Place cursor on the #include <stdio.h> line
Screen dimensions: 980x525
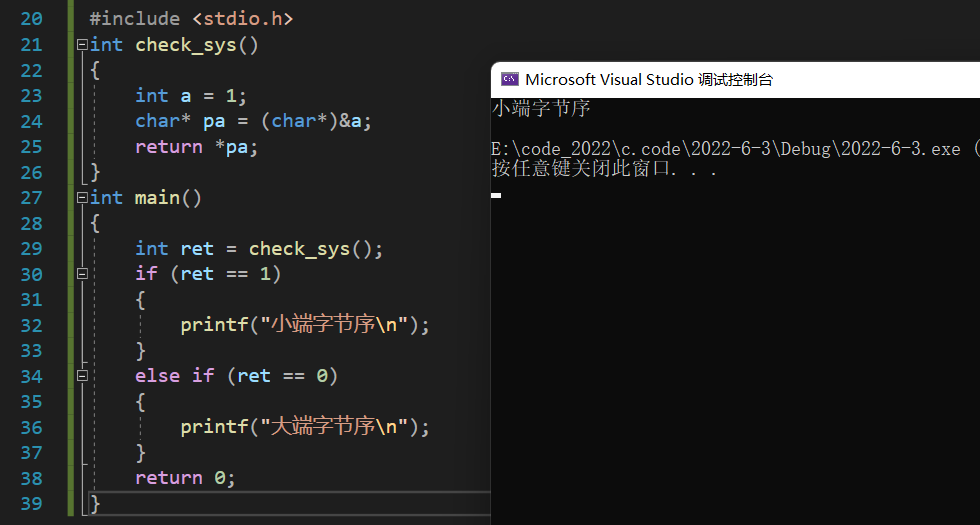(x=191, y=19)
